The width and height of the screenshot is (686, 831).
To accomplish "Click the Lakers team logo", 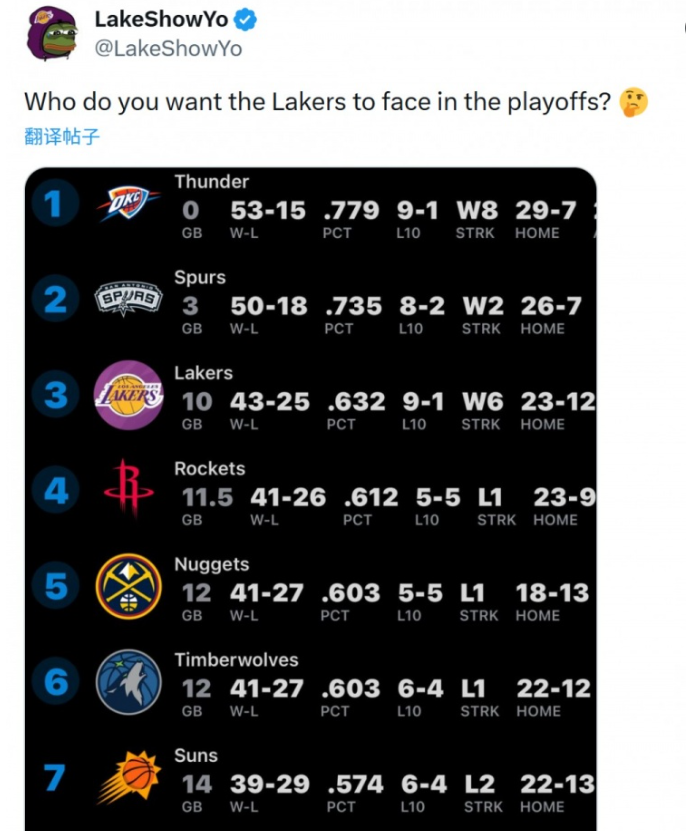I will pos(128,395).
